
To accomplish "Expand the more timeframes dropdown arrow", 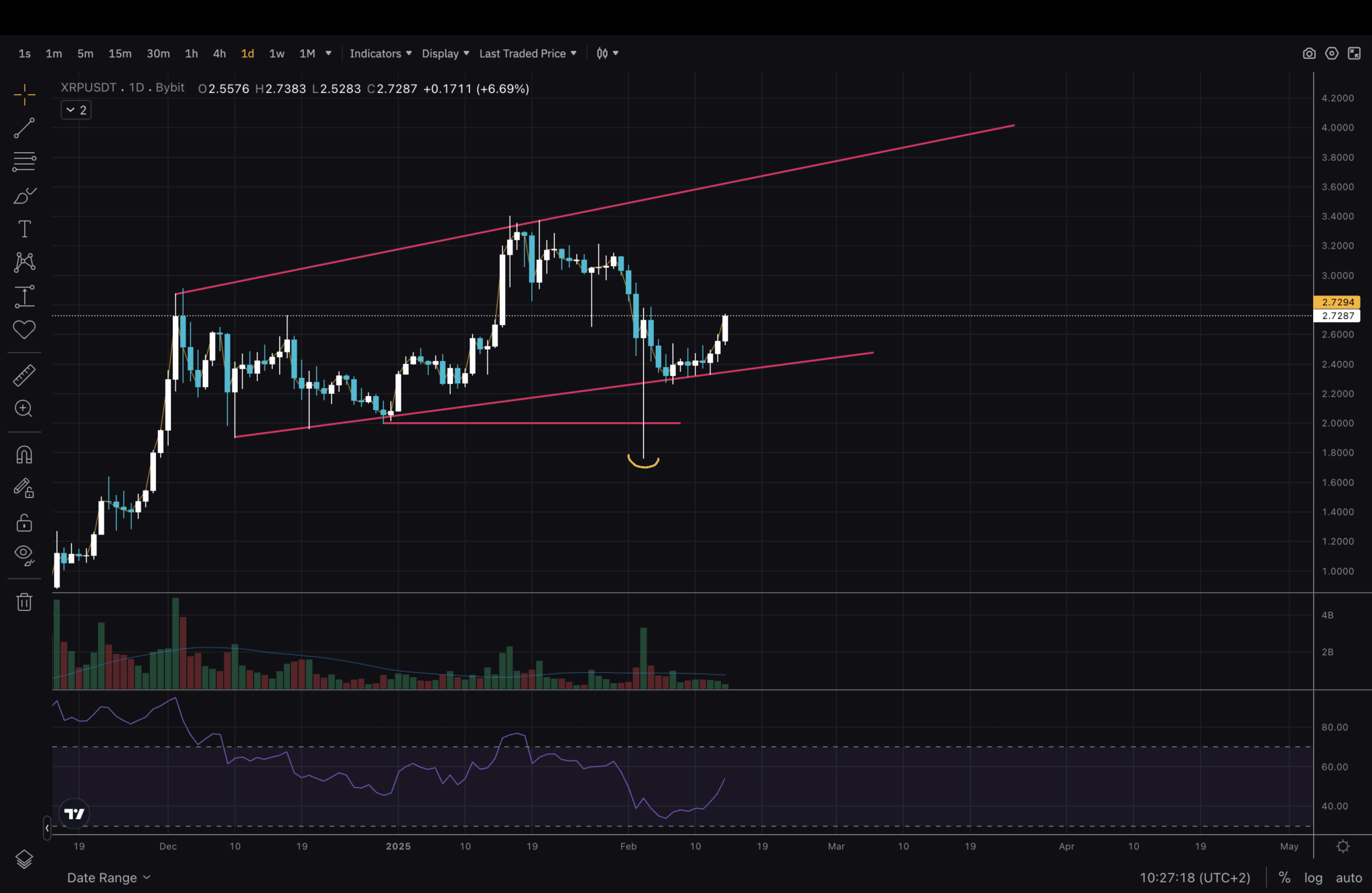I will click(328, 54).
